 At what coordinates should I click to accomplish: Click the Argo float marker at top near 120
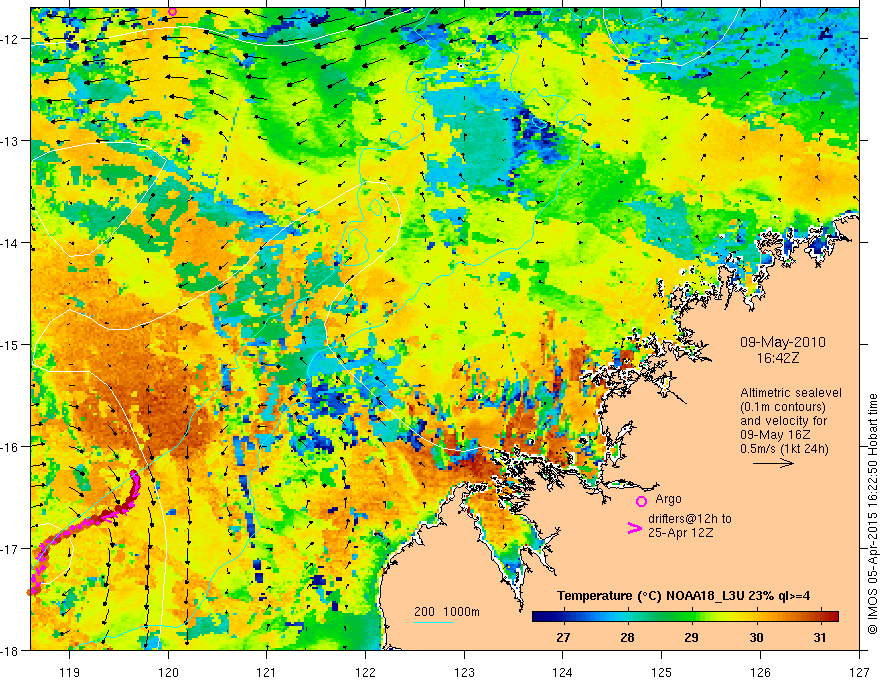[x=172, y=11]
